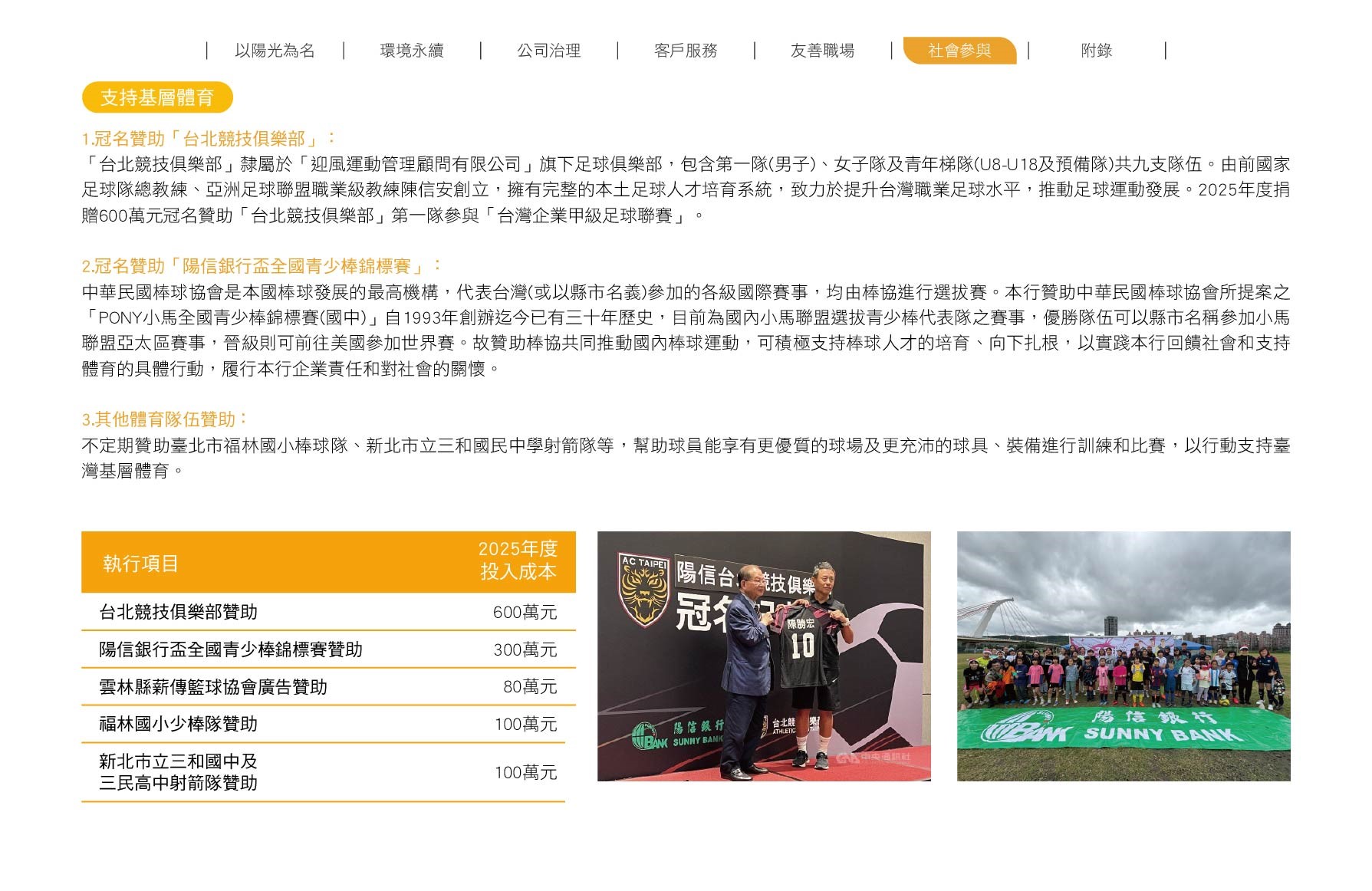Open the jersey presentation photo
This screenshot has width=1372, height=891.
click(764, 656)
